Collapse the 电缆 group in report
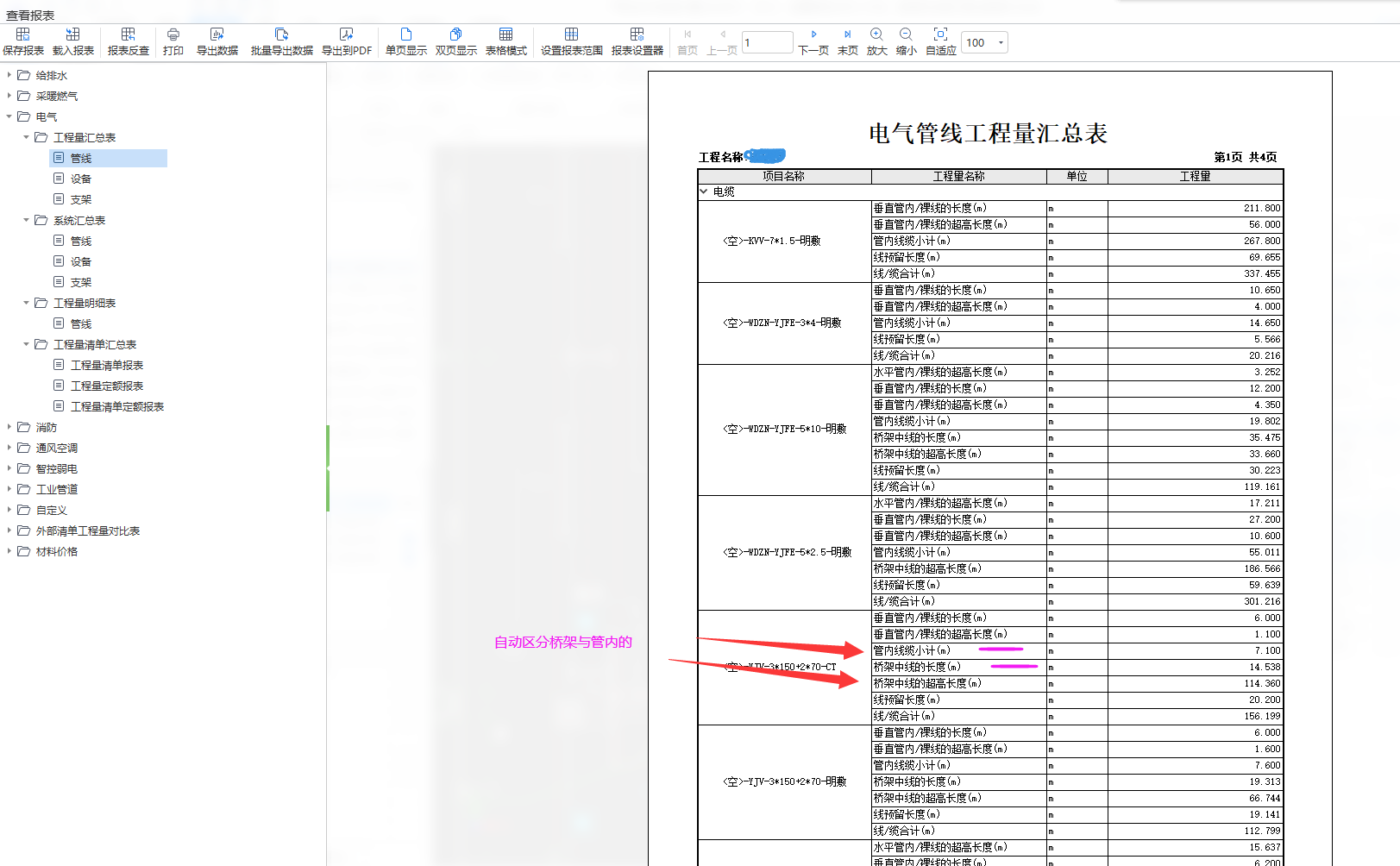Viewport: 1400px width, 866px height. (x=704, y=191)
